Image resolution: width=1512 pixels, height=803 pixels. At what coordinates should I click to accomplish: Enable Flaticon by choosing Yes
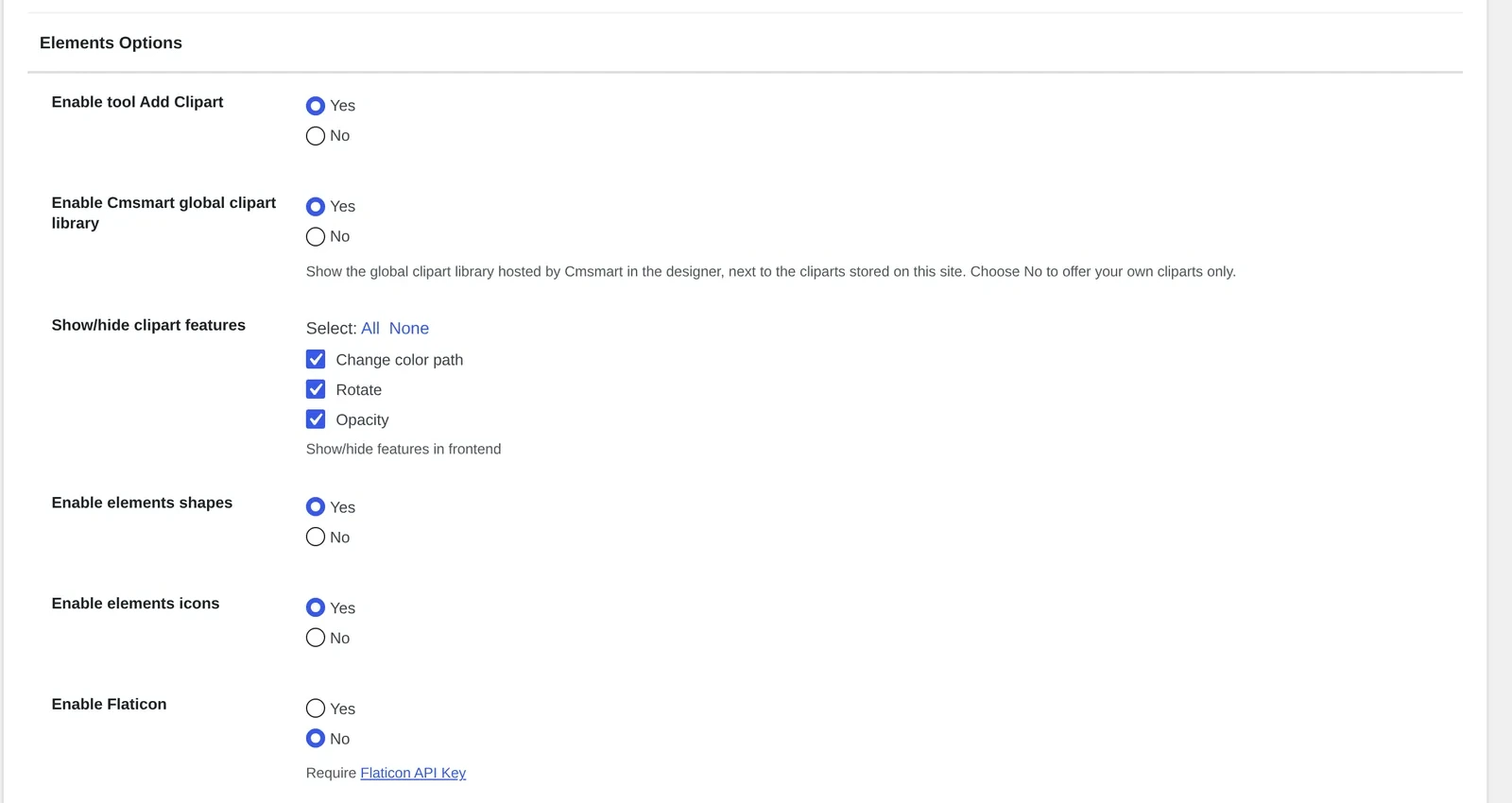pyautogui.click(x=316, y=709)
